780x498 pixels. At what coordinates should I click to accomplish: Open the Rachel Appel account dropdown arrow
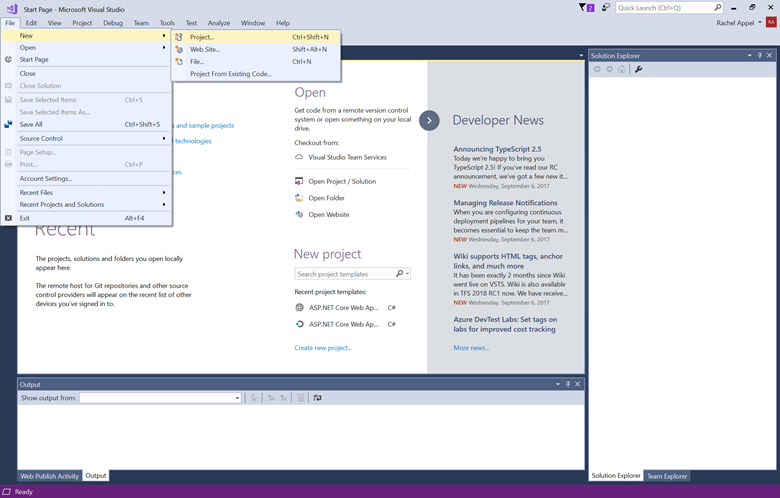coord(760,22)
